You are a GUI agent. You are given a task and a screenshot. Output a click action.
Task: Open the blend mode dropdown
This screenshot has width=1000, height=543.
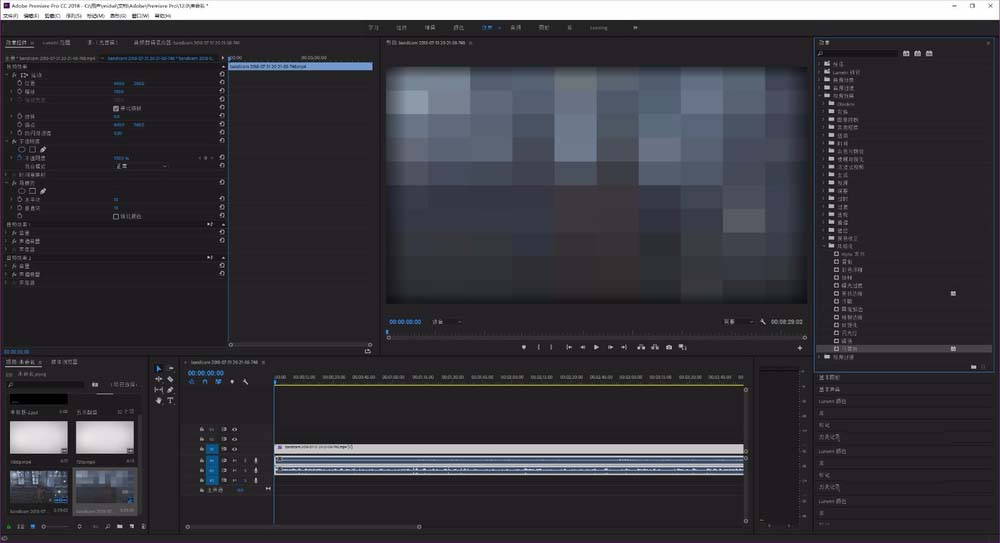coord(142,166)
